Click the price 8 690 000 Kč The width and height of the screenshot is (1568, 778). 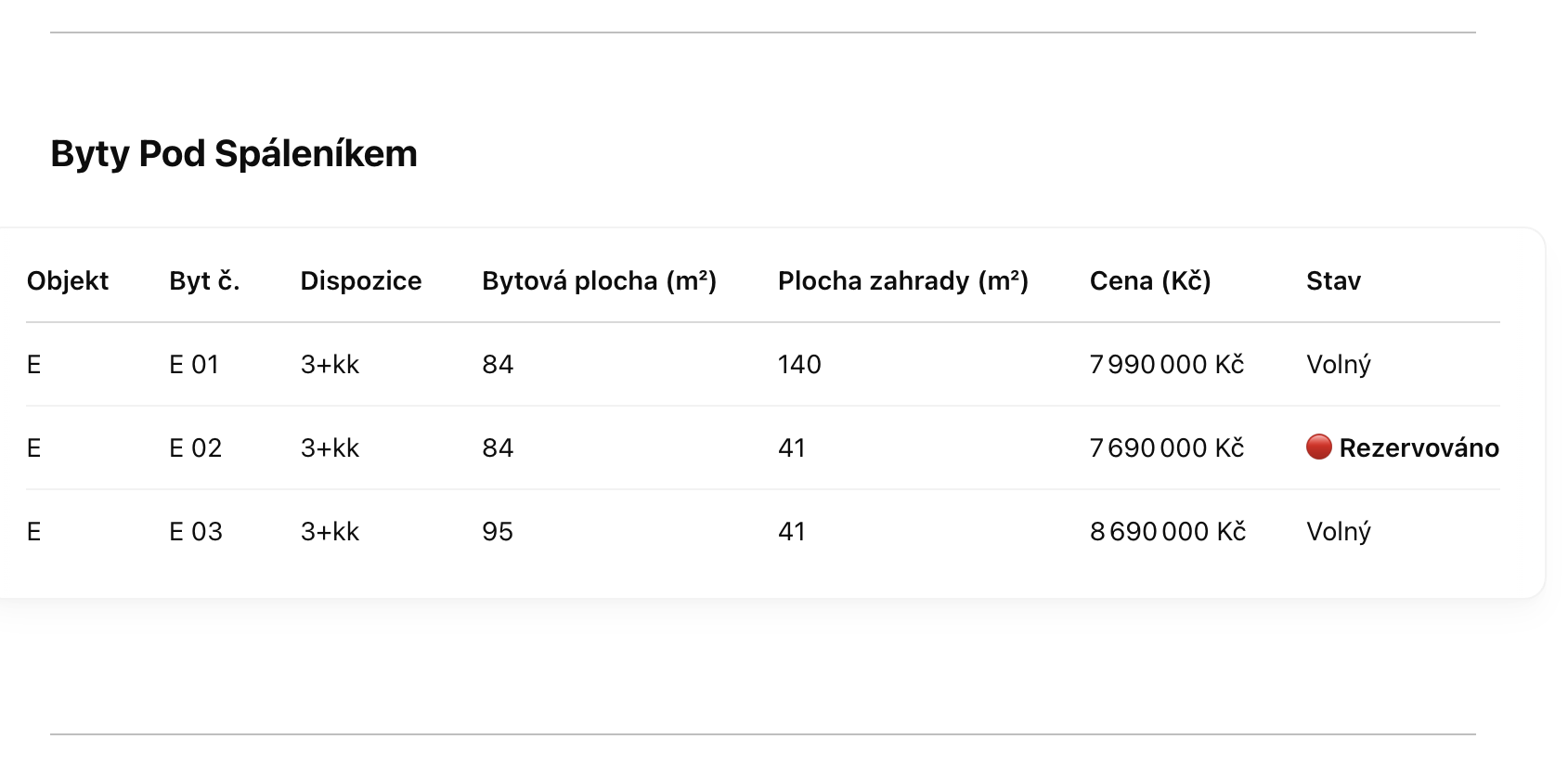click(x=1168, y=531)
